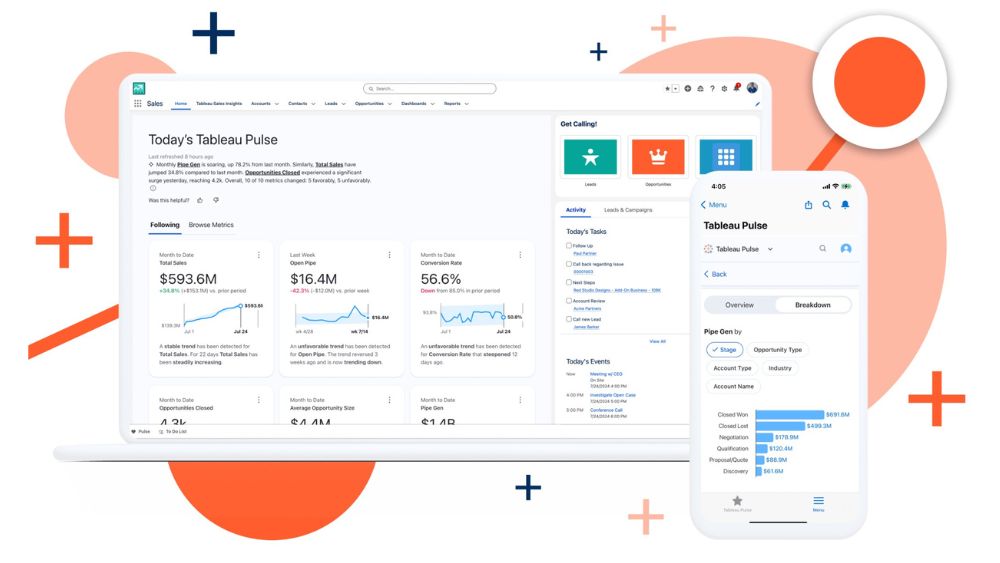Click the View All tasks link
Image resolution: width=1000 pixels, height=563 pixels.
click(x=658, y=342)
